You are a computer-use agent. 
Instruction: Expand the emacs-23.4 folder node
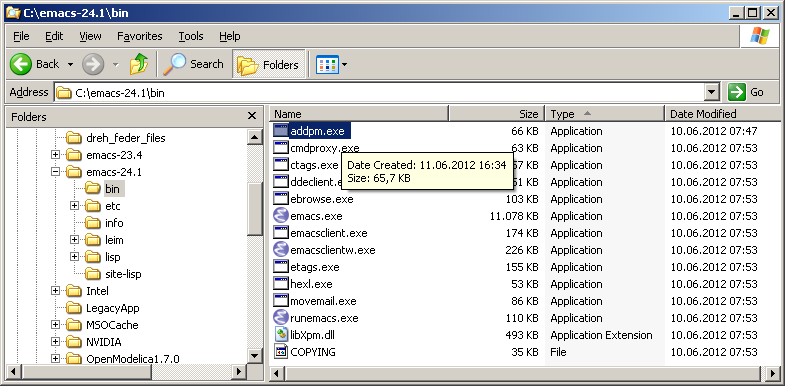pyautogui.click(x=56, y=155)
